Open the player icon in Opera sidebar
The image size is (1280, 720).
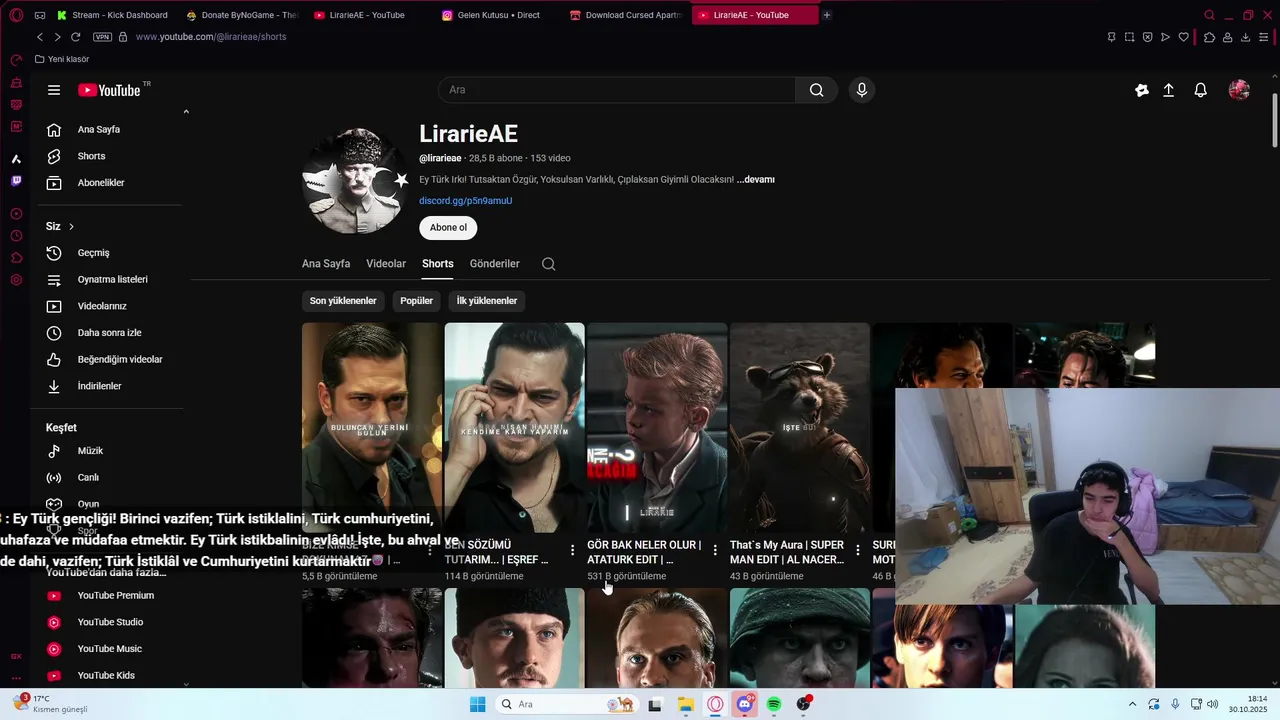[x=16, y=214]
